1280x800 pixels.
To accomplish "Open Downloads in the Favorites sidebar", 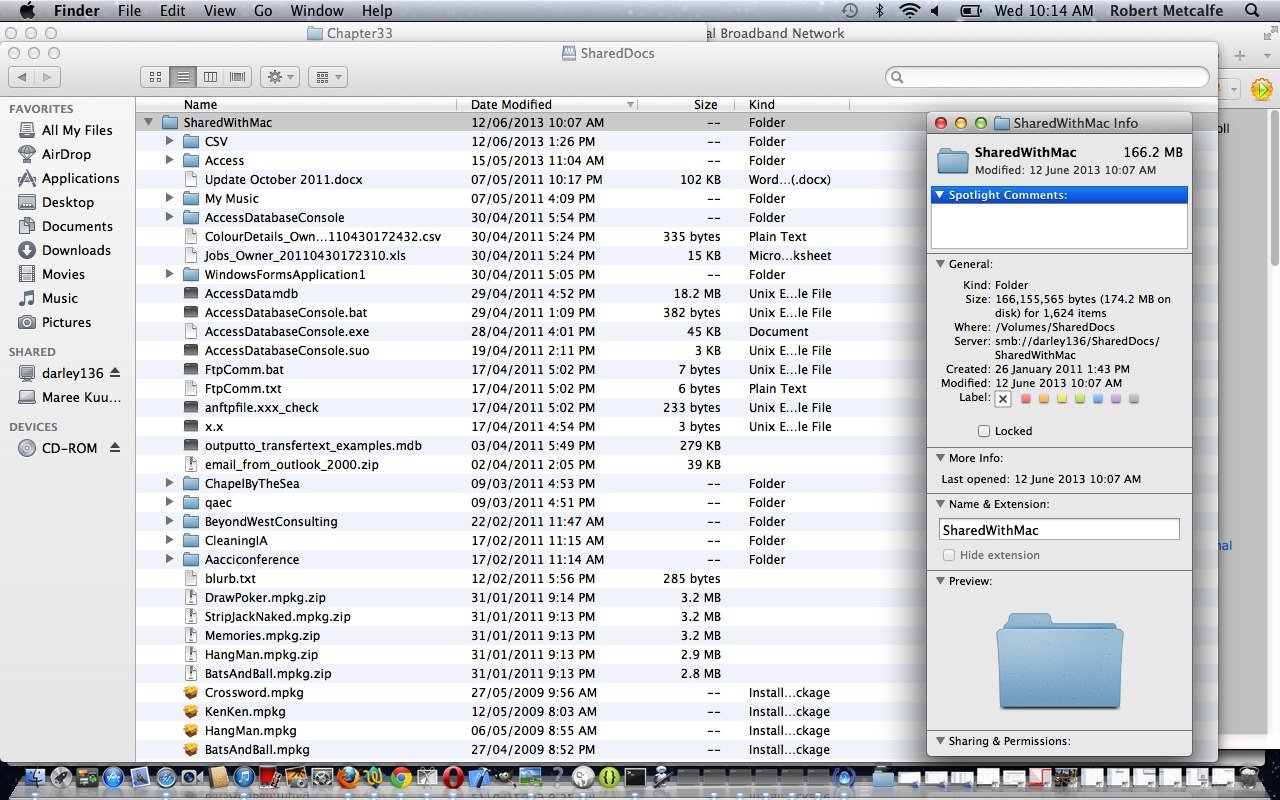I will tap(76, 250).
